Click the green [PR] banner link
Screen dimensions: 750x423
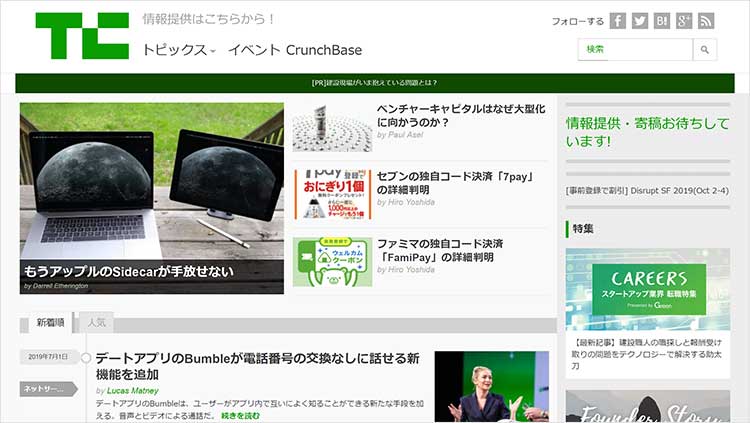pos(375,83)
